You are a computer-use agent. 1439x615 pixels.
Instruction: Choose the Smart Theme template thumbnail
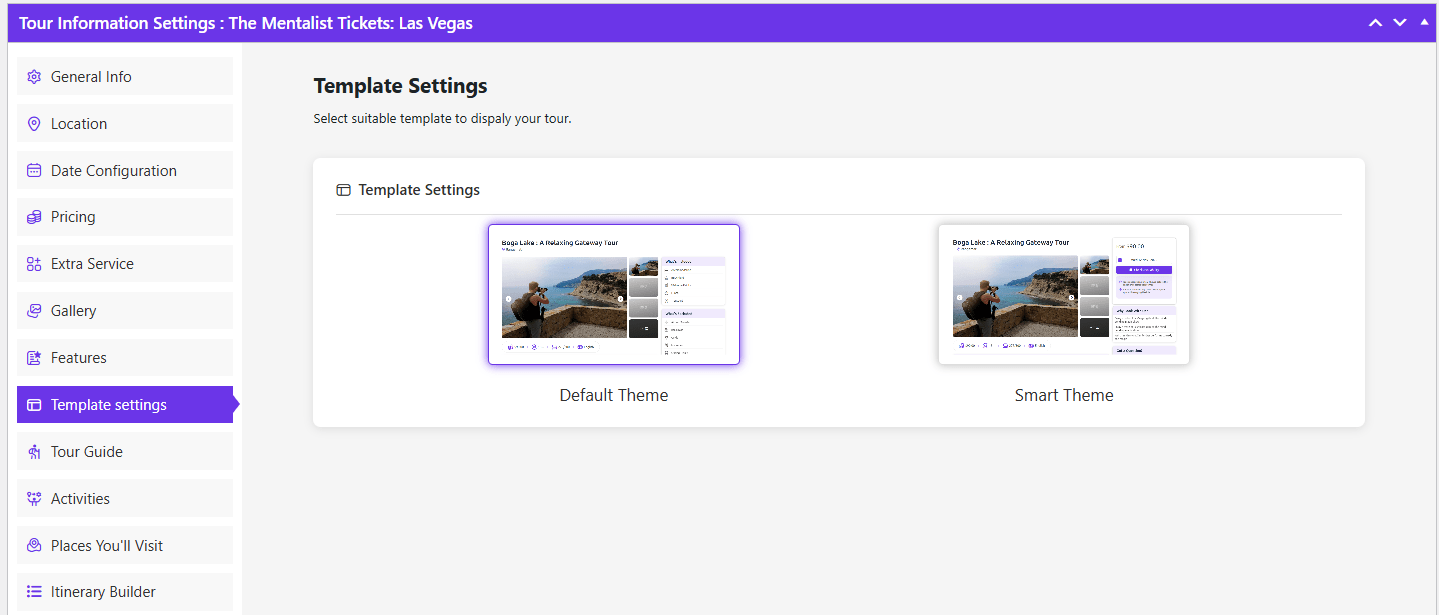(x=1064, y=294)
